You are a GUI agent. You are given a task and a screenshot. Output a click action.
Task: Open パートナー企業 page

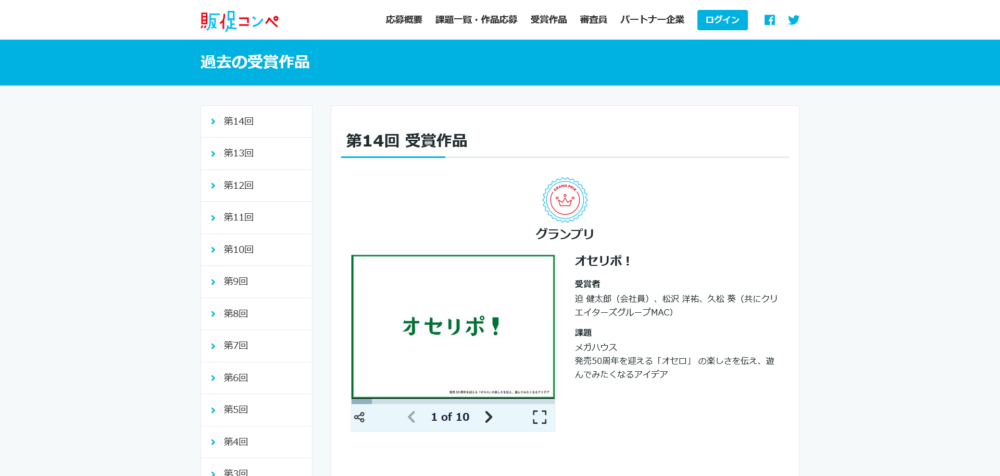coord(652,20)
